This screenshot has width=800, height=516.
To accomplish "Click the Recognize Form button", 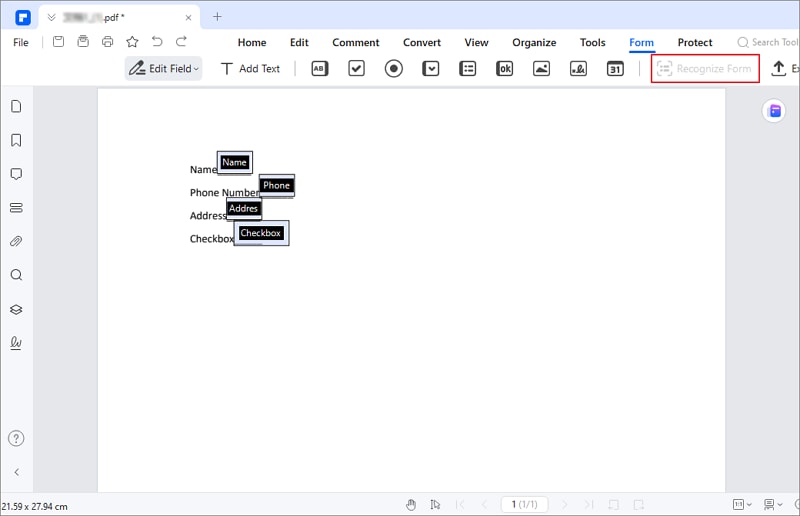I will [705, 68].
